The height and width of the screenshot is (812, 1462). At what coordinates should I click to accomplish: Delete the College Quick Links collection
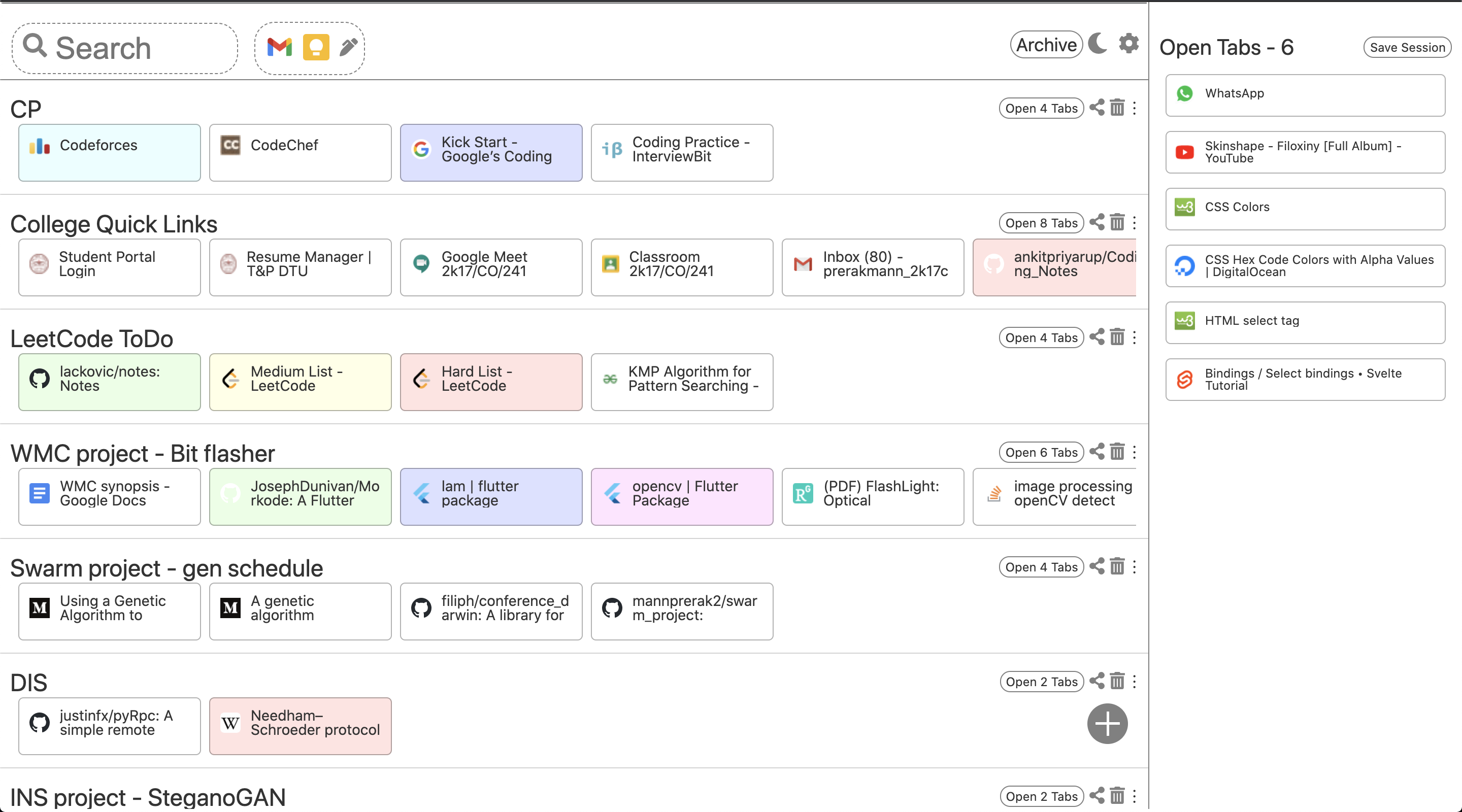pyautogui.click(x=1117, y=222)
